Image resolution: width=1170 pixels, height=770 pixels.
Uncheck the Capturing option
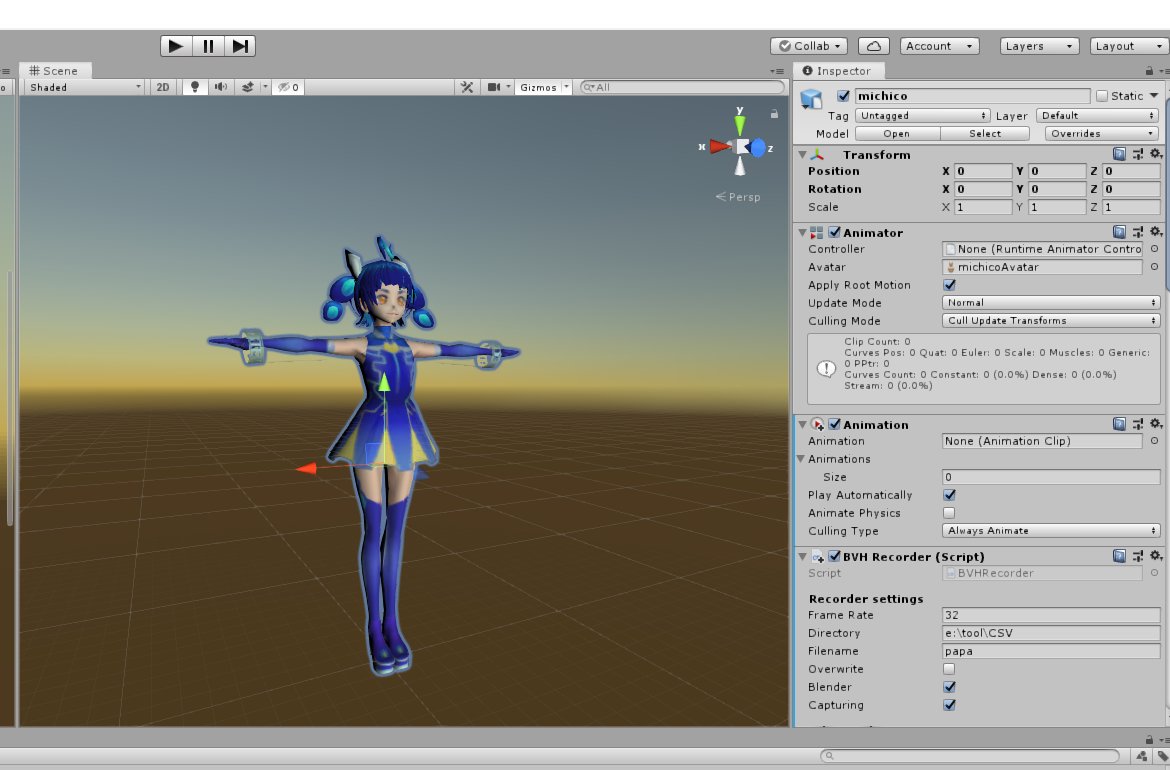pos(949,704)
